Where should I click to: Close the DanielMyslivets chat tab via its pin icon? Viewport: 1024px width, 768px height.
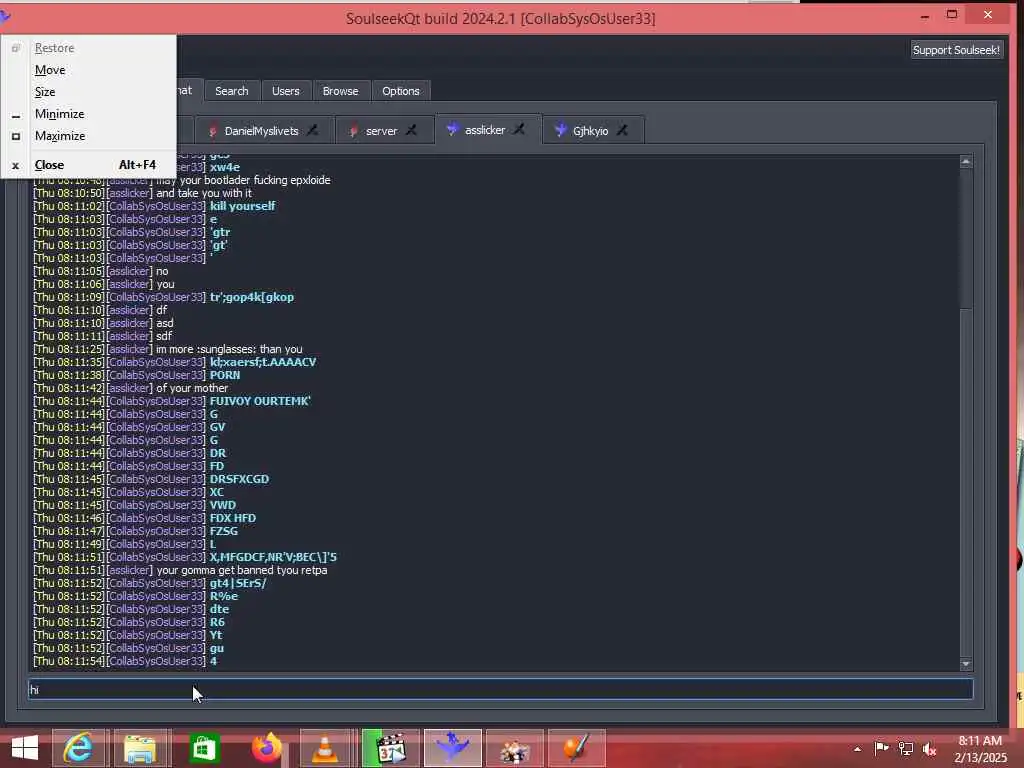point(313,131)
